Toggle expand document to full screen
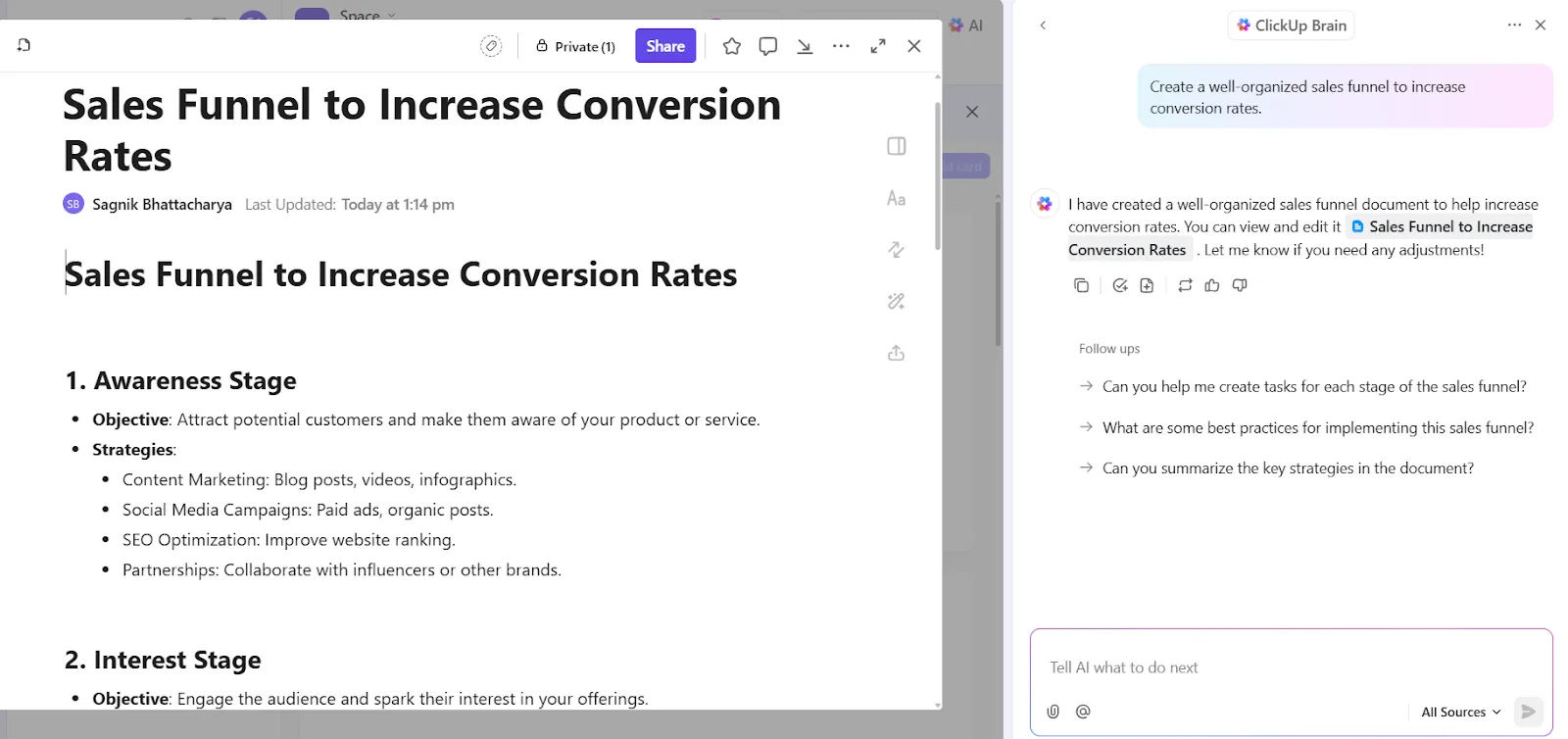1568x739 pixels. tap(878, 46)
